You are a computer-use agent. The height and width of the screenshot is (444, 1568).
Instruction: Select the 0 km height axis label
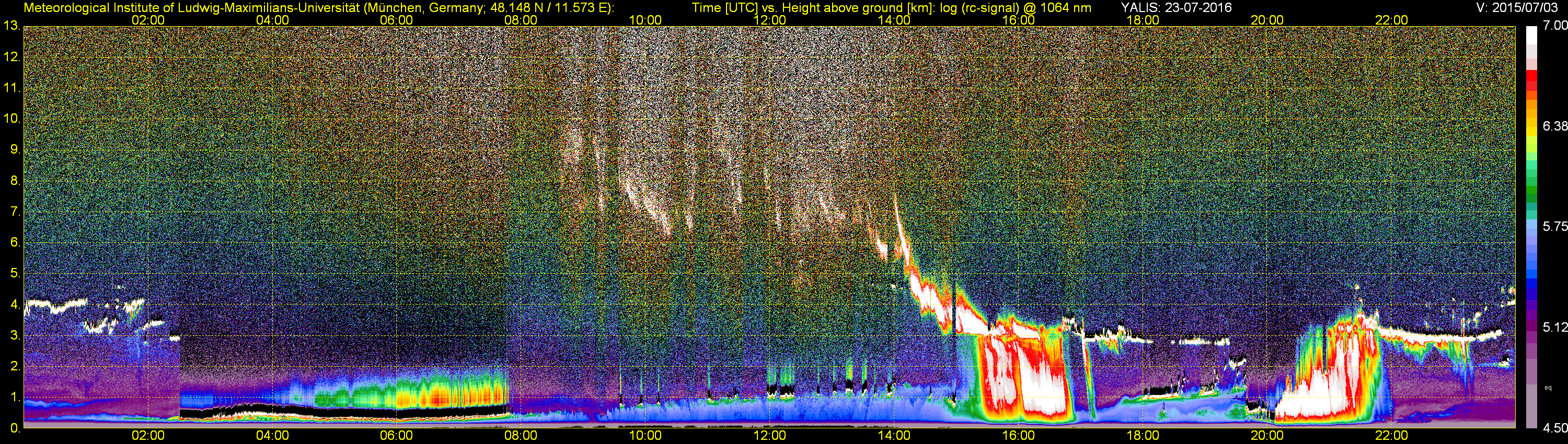click(x=15, y=428)
